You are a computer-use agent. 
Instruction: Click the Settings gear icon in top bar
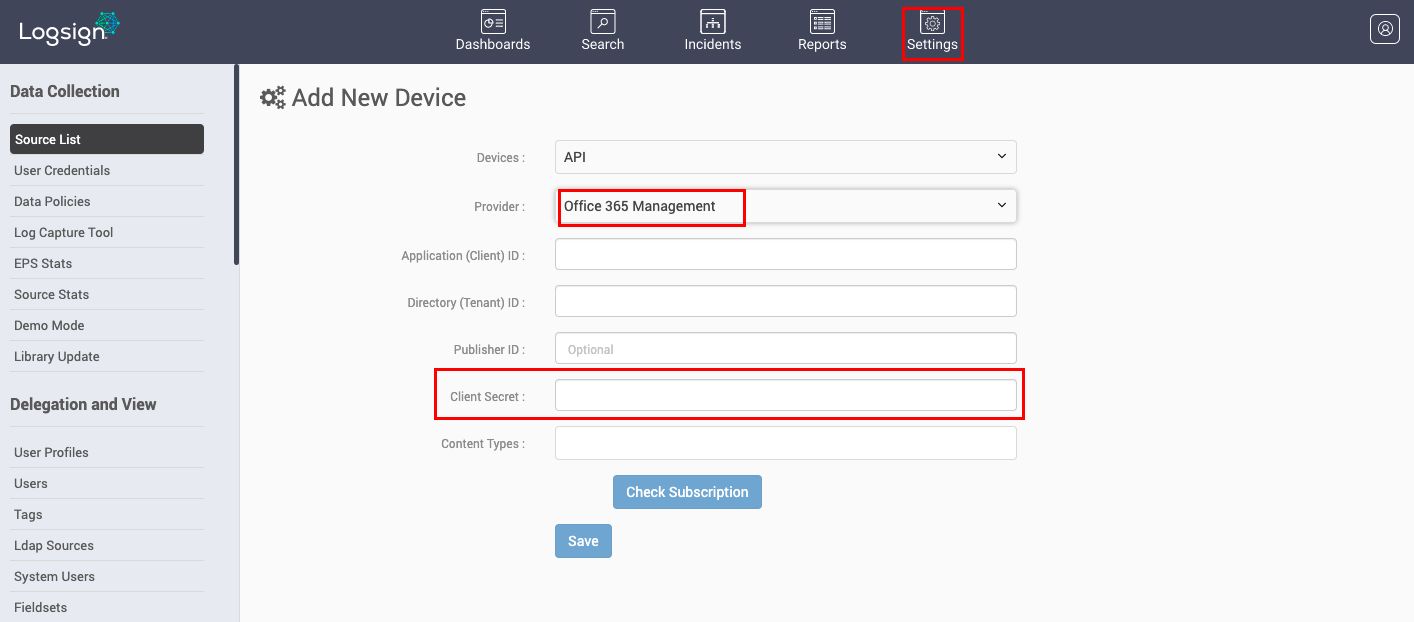click(x=931, y=29)
